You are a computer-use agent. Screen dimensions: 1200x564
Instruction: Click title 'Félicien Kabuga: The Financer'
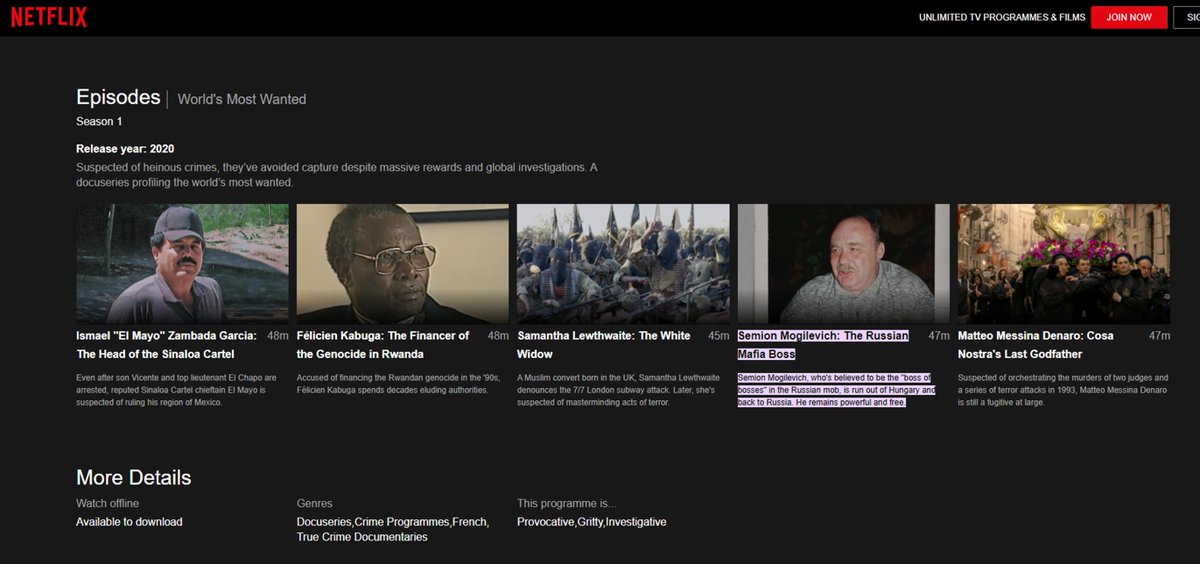pyautogui.click(x=383, y=345)
